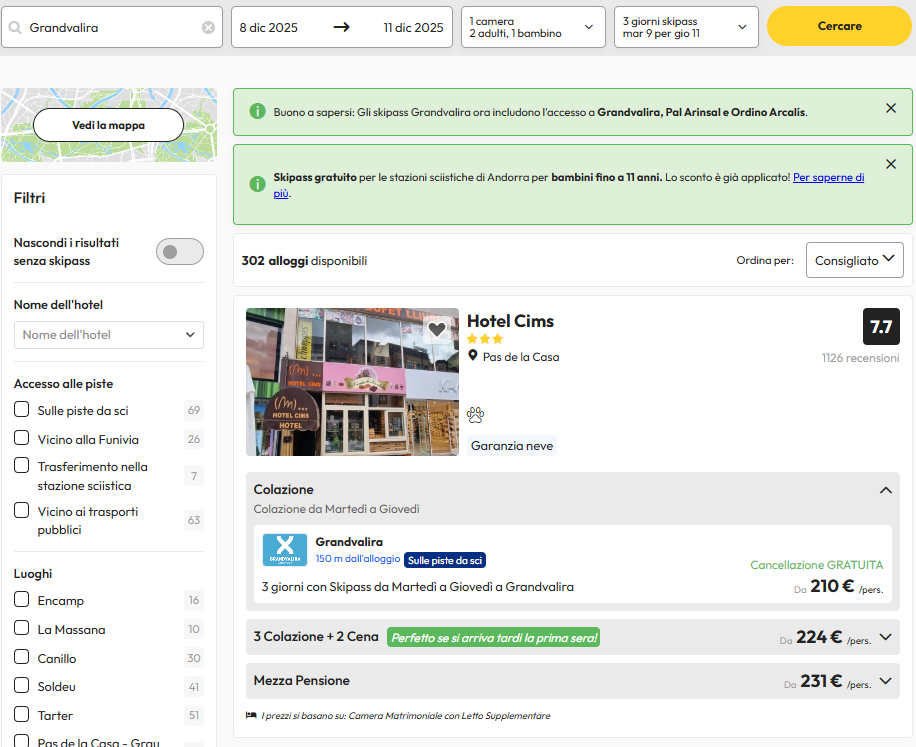
Task: Click the 210 € price
Action: (832, 586)
